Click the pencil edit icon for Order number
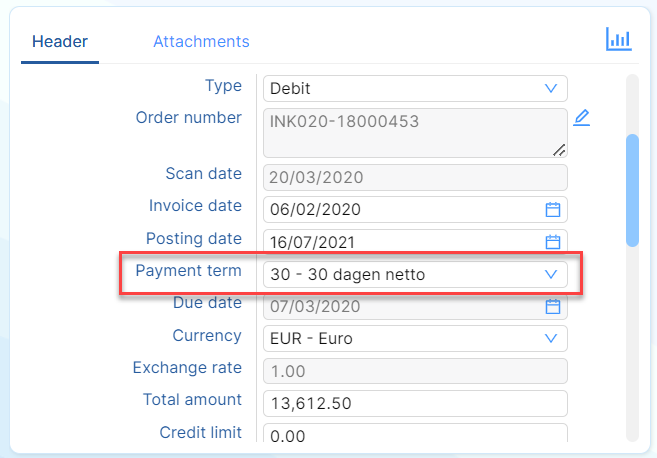This screenshot has width=657, height=458. (x=582, y=118)
